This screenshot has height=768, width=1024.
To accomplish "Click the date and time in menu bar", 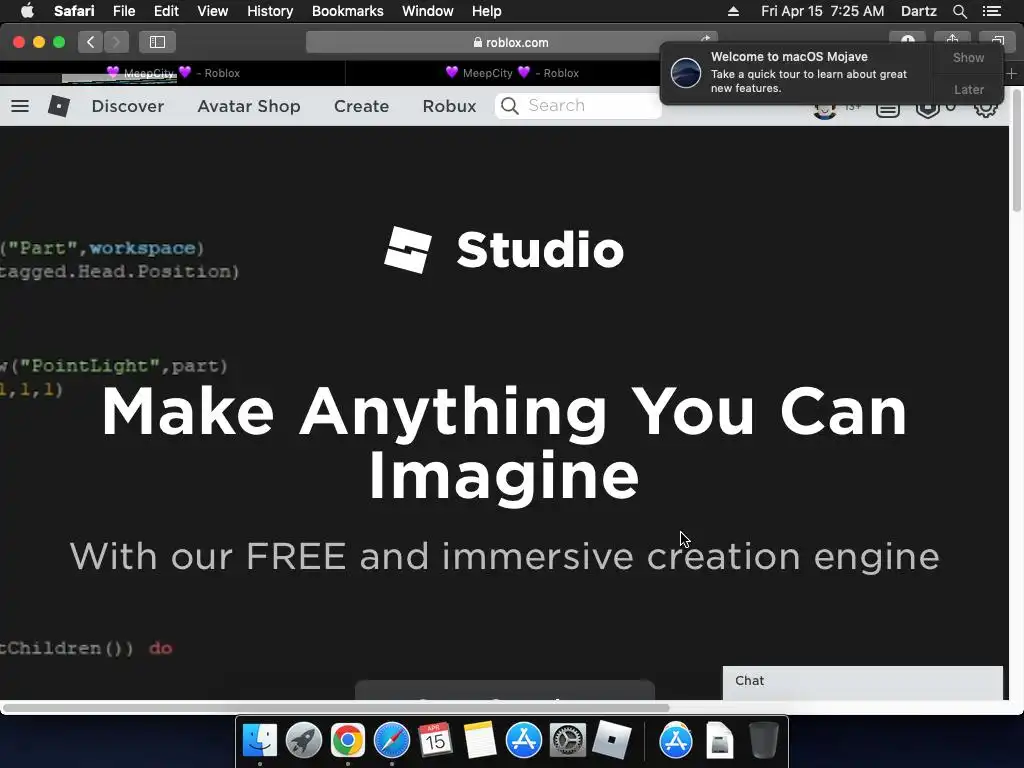I will (822, 11).
